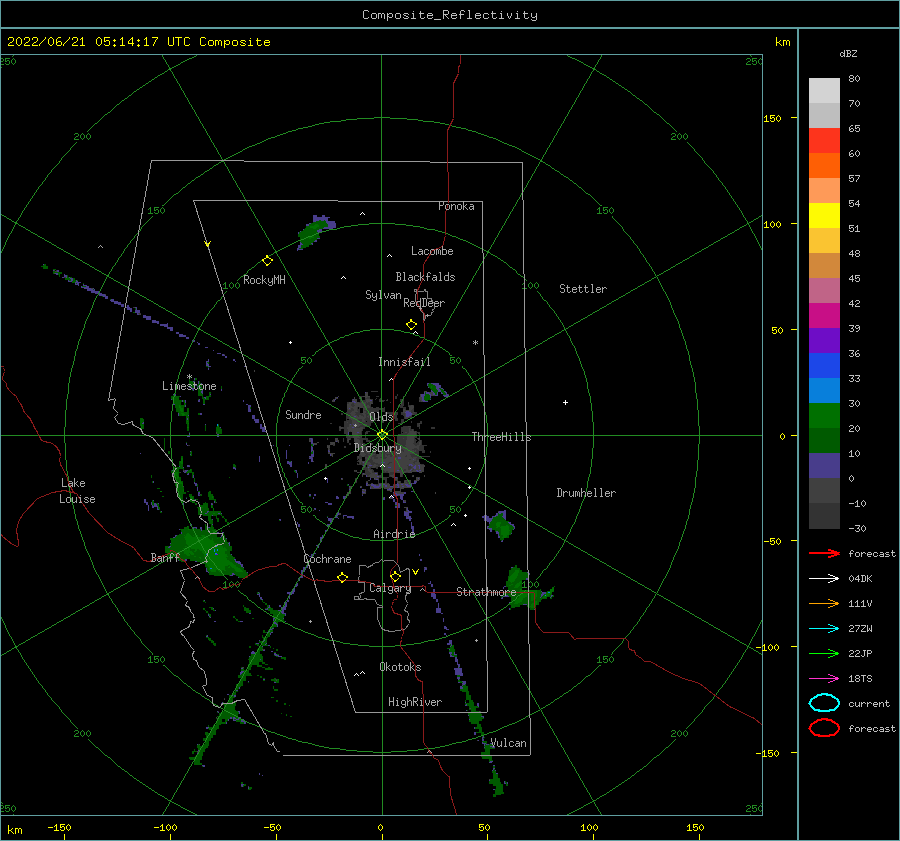Click the yellow diamond marker near Cochrane
The width and height of the screenshot is (900, 841).
pos(342,577)
